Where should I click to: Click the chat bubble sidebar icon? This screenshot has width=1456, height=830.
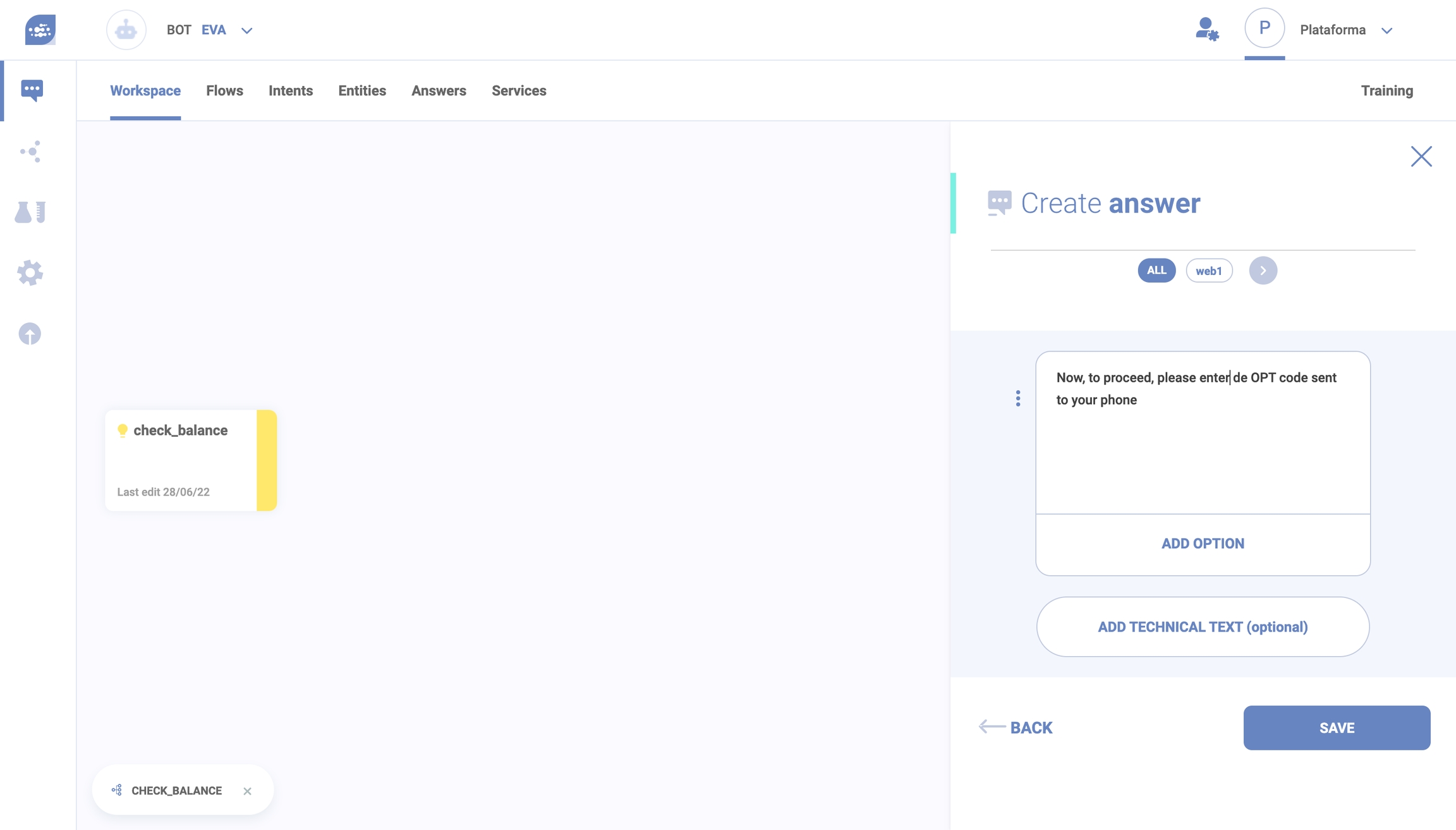tap(32, 90)
